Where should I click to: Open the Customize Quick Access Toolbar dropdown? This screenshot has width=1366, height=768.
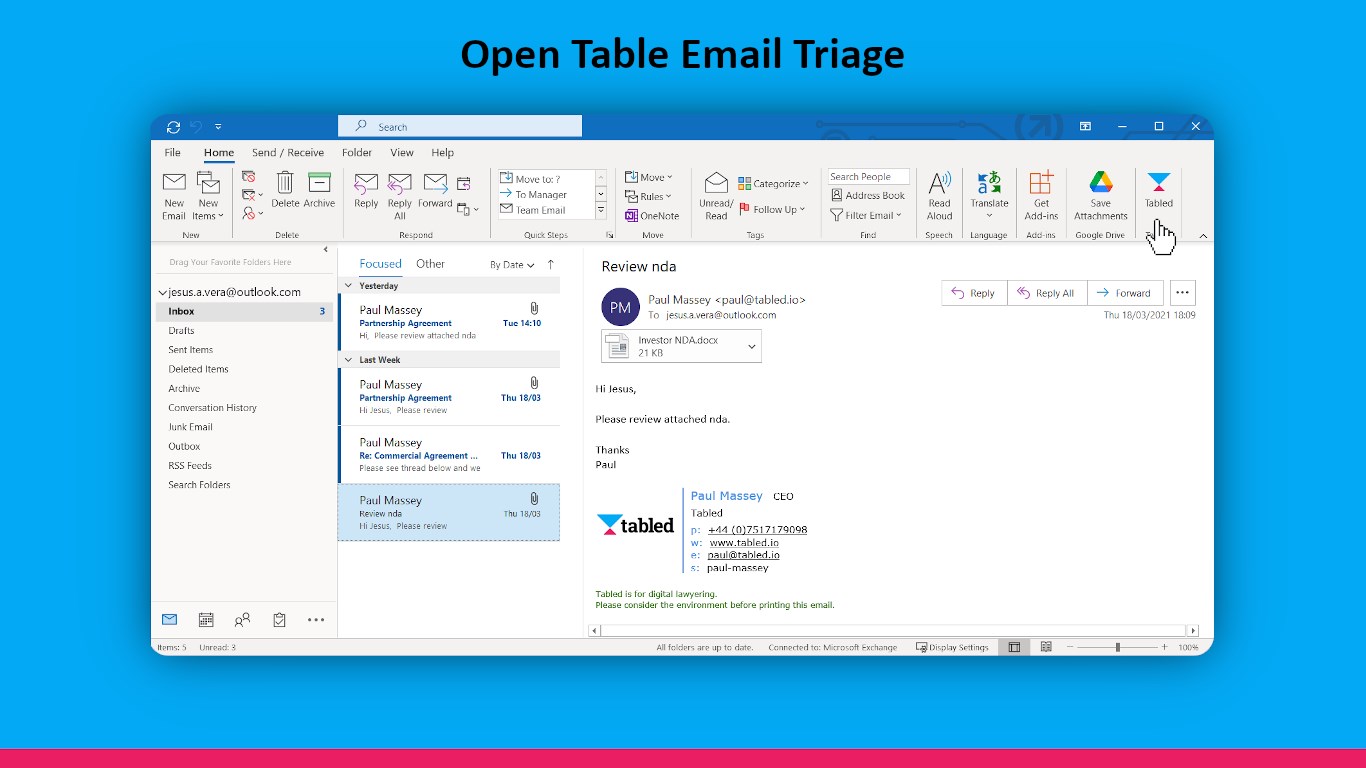tap(218, 127)
